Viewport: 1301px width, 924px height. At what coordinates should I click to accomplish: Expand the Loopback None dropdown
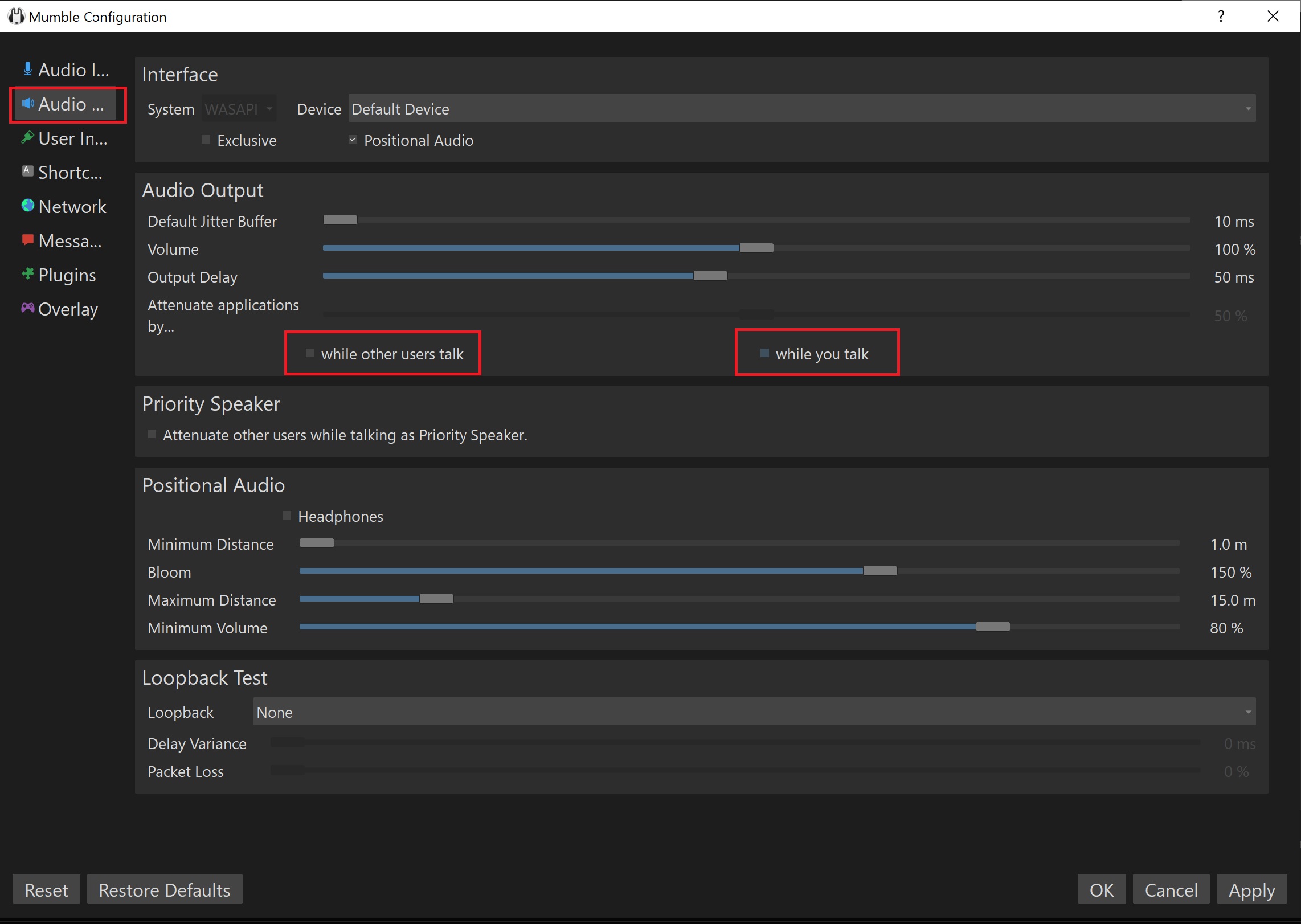click(x=754, y=712)
